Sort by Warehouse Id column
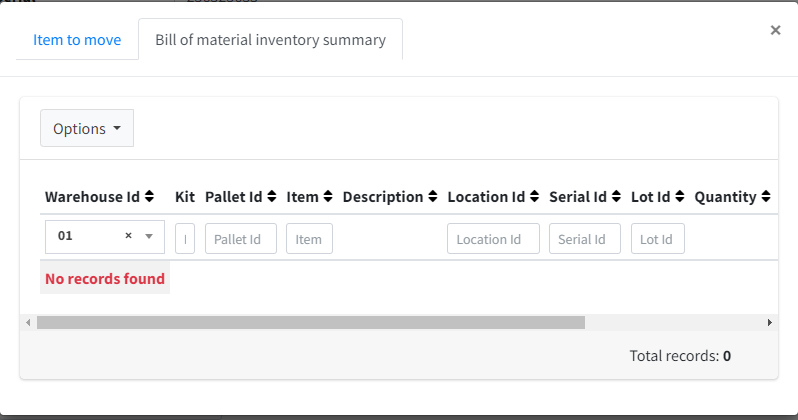798x420 pixels. click(x=149, y=197)
